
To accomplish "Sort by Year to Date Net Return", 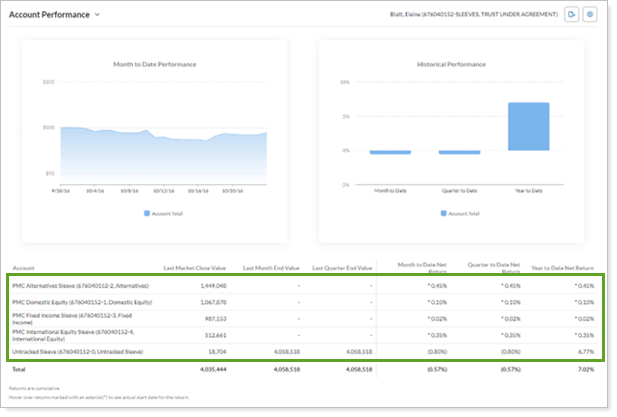I will (562, 268).
